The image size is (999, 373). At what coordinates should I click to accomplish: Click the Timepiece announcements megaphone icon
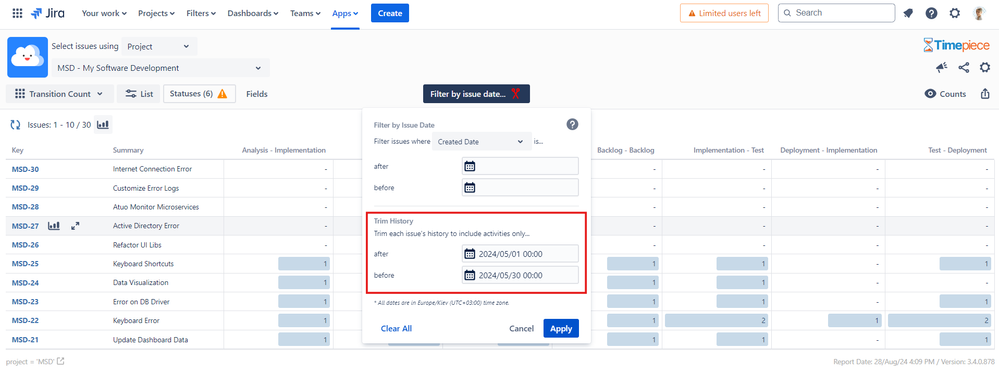pyautogui.click(x=942, y=68)
